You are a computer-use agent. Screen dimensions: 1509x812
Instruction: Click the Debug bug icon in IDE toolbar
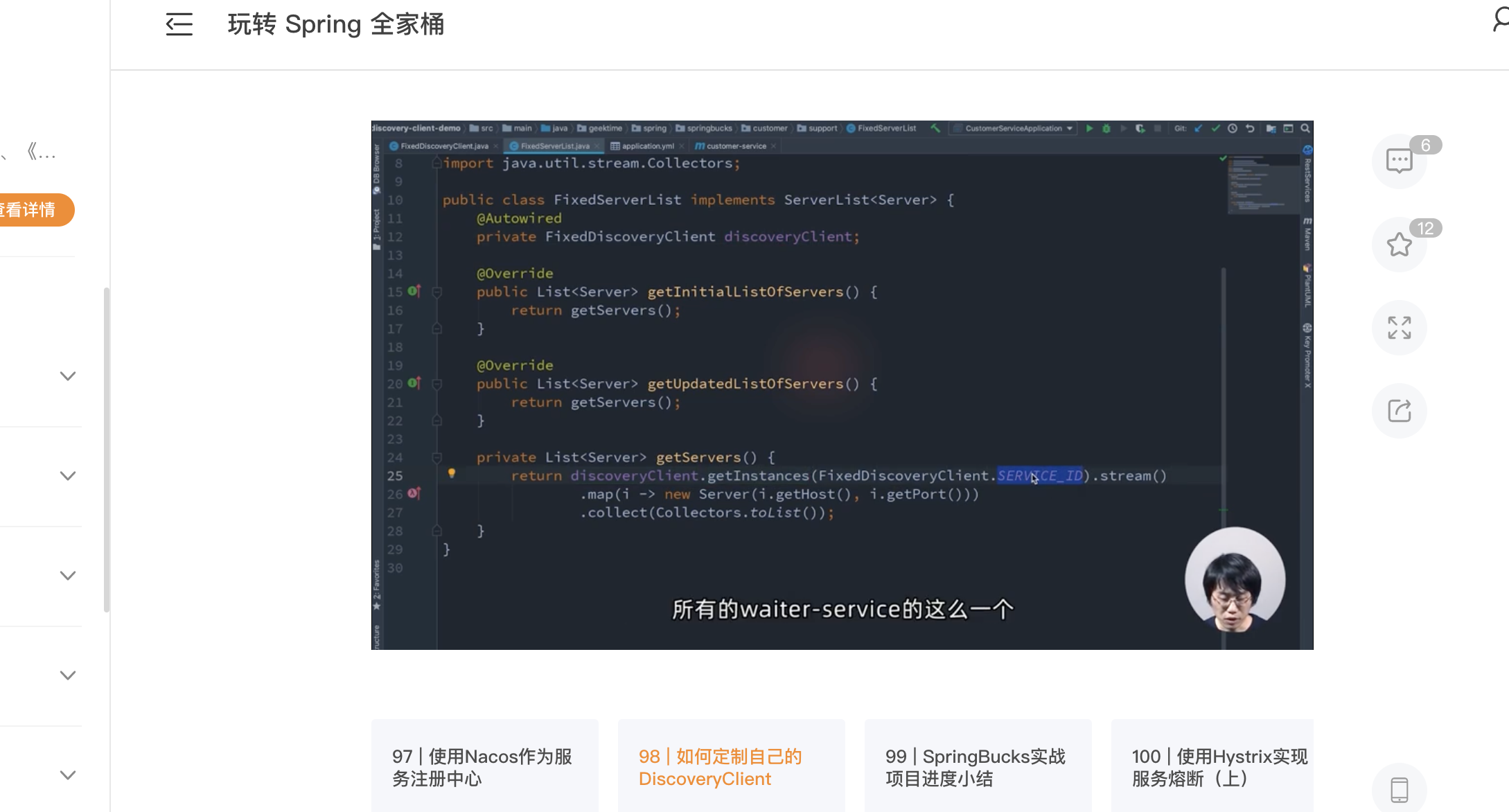click(x=1106, y=128)
